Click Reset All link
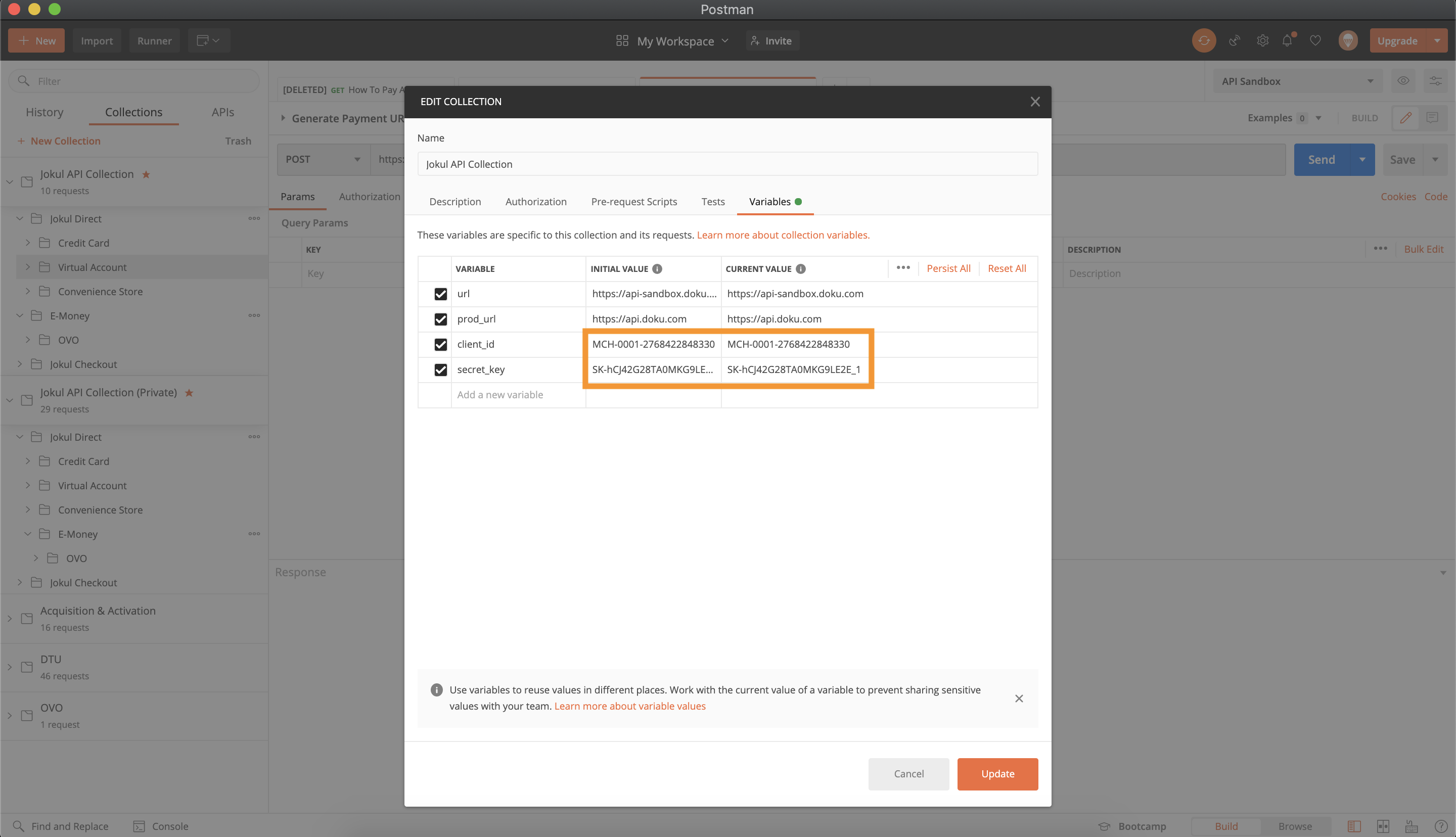Viewport: 1456px width, 837px height. pyautogui.click(x=1007, y=268)
